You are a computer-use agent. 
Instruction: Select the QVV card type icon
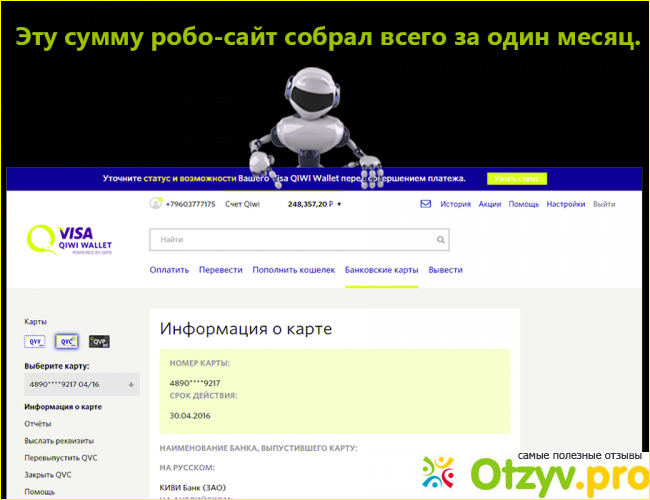[x=35, y=341]
